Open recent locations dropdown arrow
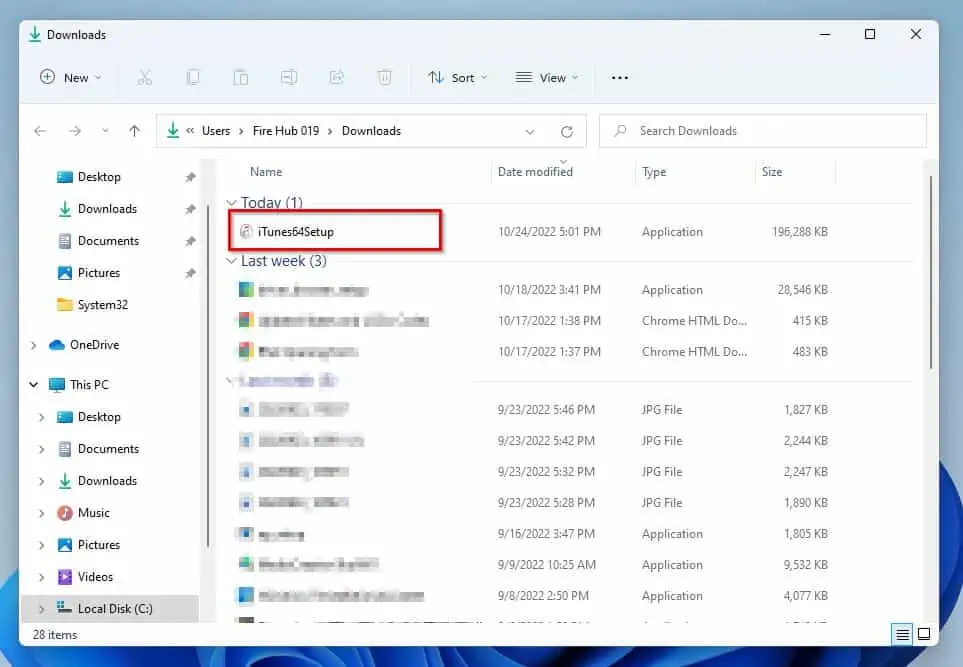 click(x=105, y=131)
